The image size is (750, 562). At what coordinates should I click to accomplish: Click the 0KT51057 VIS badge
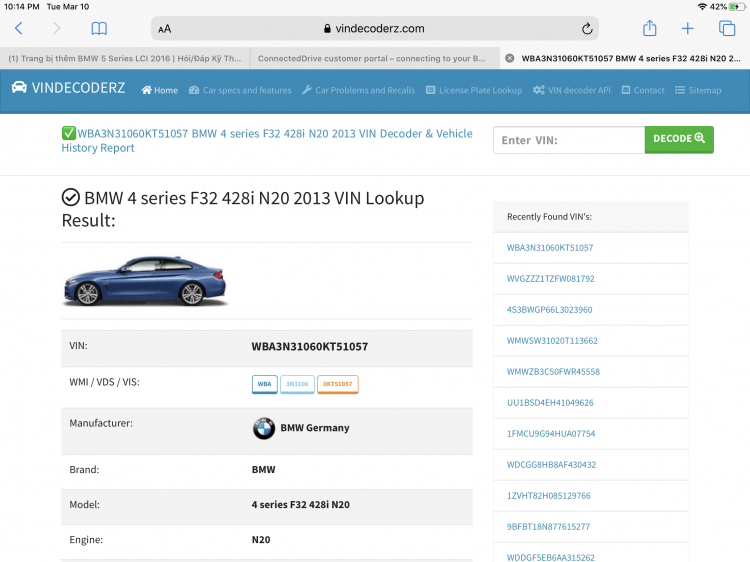[338, 384]
